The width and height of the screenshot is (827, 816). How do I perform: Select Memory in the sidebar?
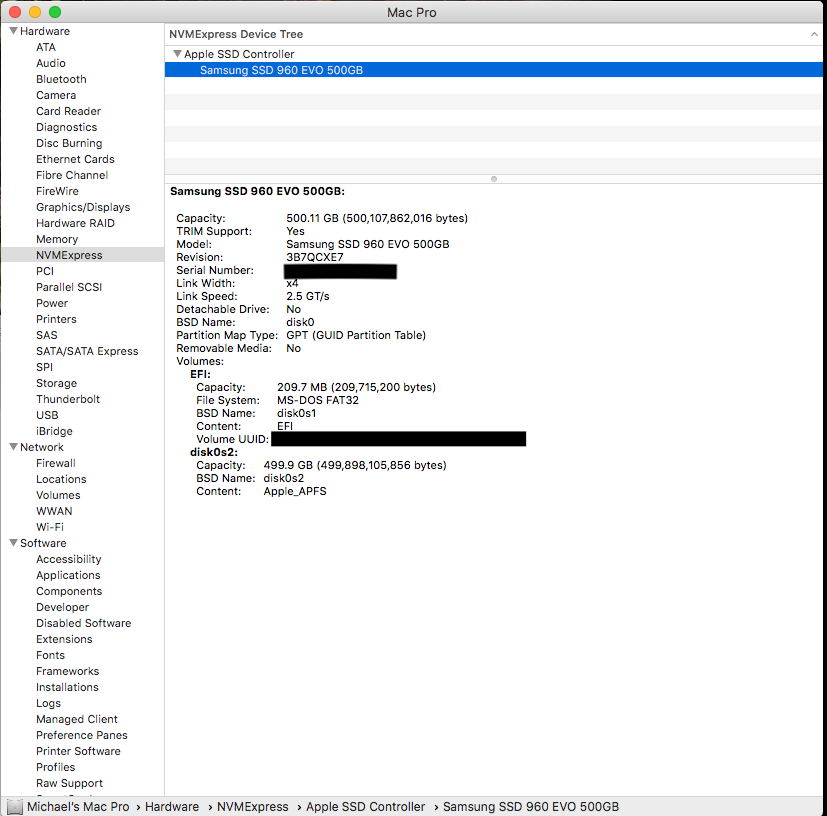[57, 239]
